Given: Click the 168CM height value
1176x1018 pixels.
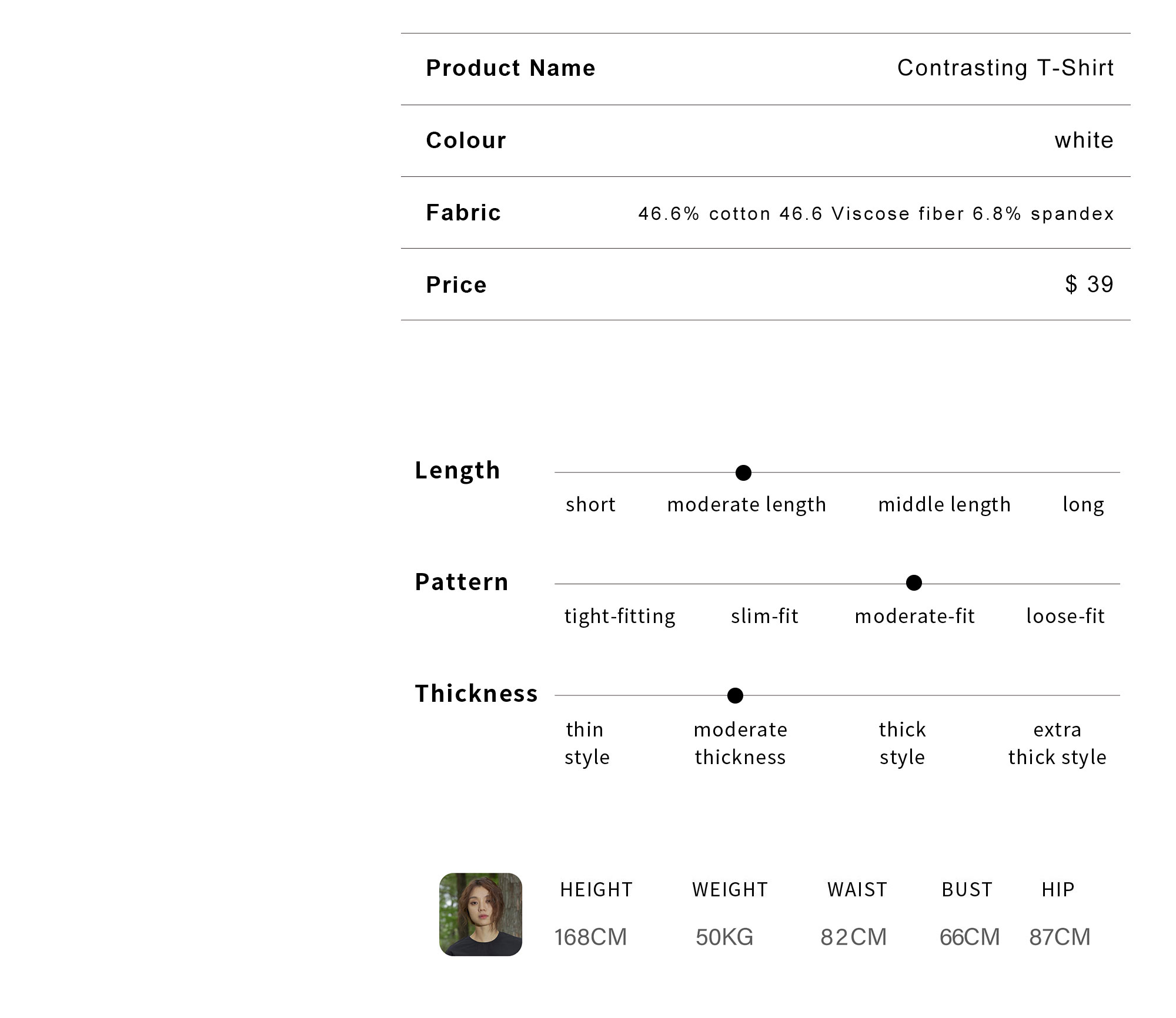Looking at the screenshot, I should [590, 937].
